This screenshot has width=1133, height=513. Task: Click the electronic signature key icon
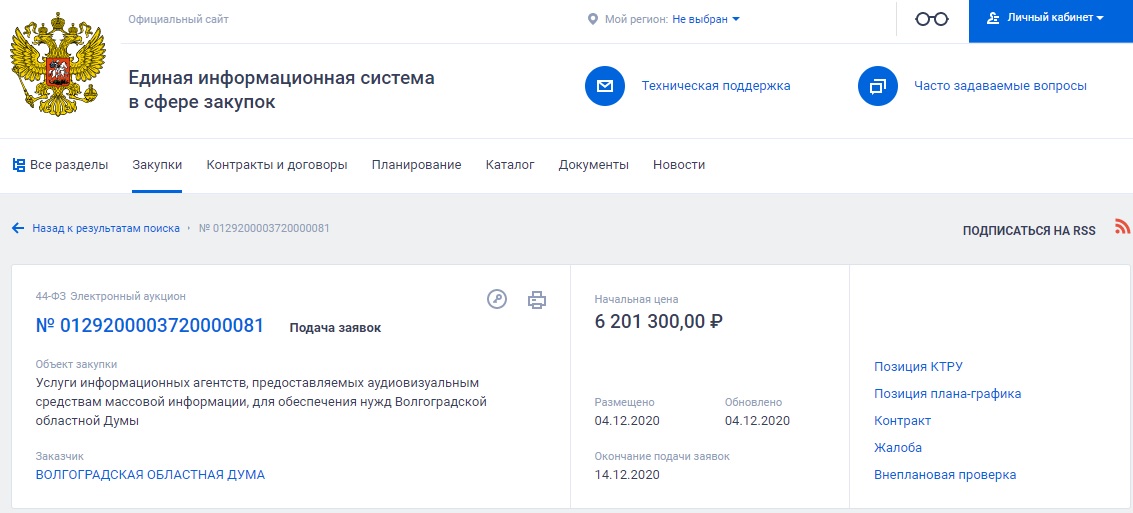pos(497,299)
